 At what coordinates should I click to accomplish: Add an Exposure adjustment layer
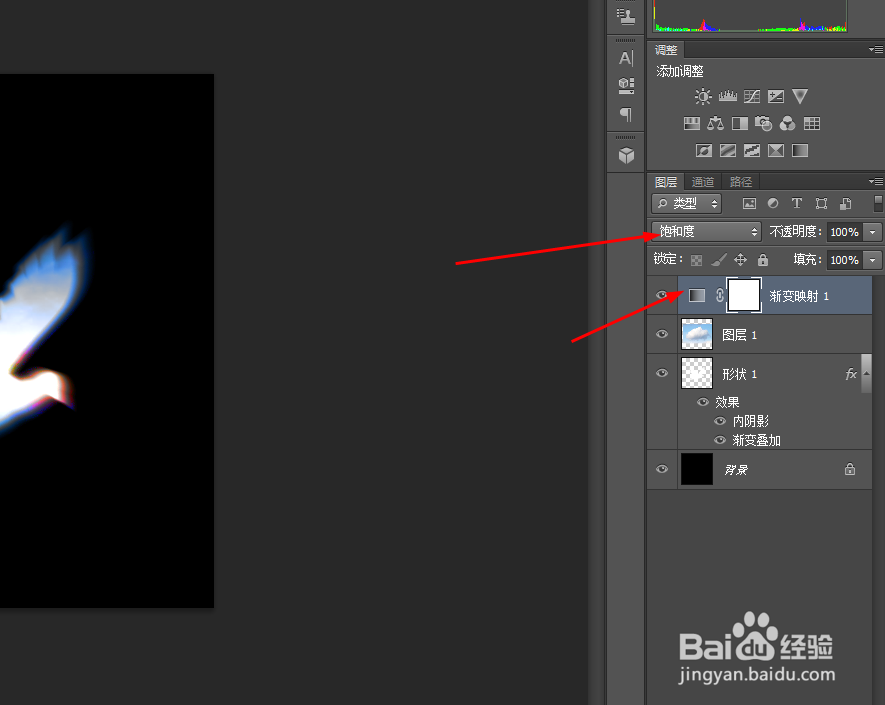tap(776, 97)
